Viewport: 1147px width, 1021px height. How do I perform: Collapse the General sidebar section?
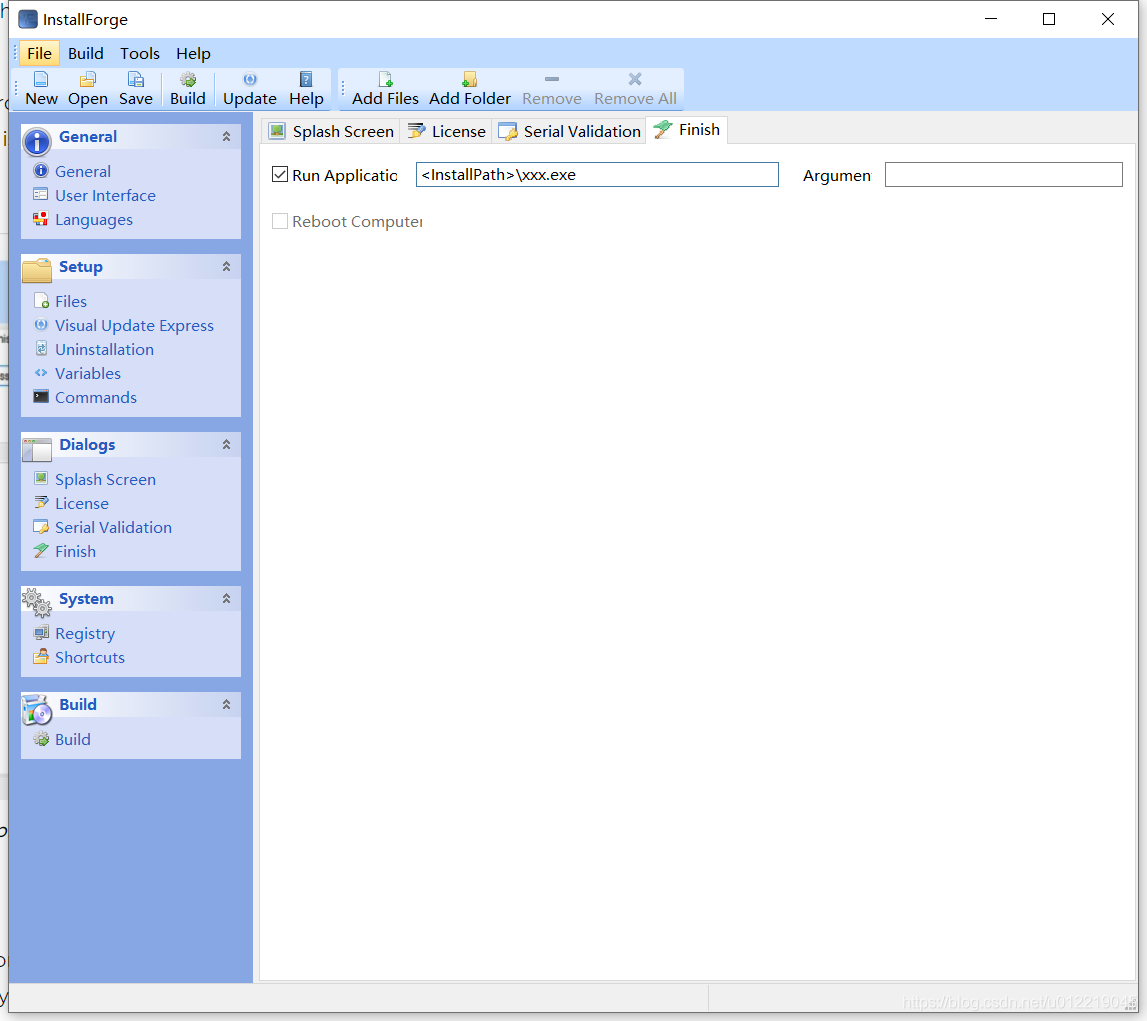pyautogui.click(x=226, y=137)
